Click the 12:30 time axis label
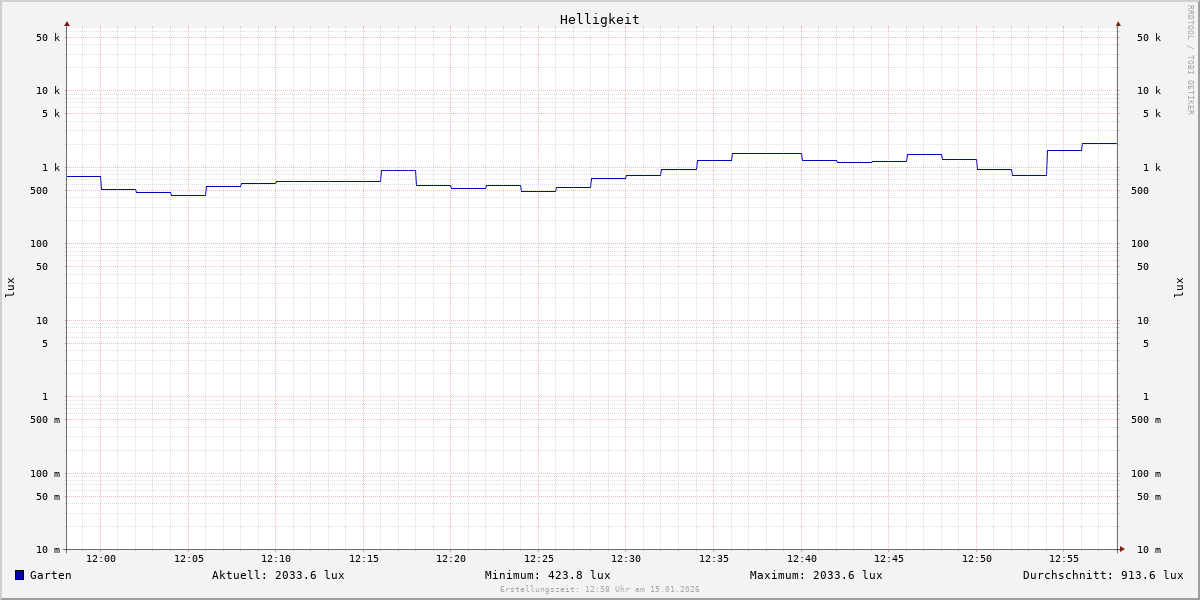 coord(626,559)
